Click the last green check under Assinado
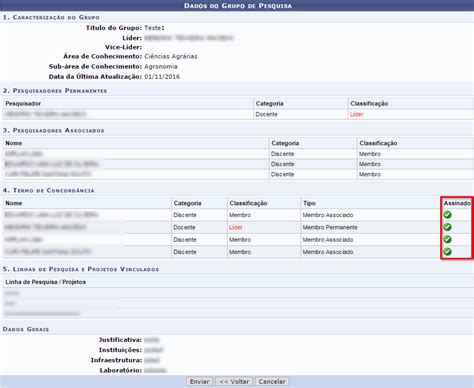Image resolution: width=474 pixels, height=388 pixels. (447, 252)
